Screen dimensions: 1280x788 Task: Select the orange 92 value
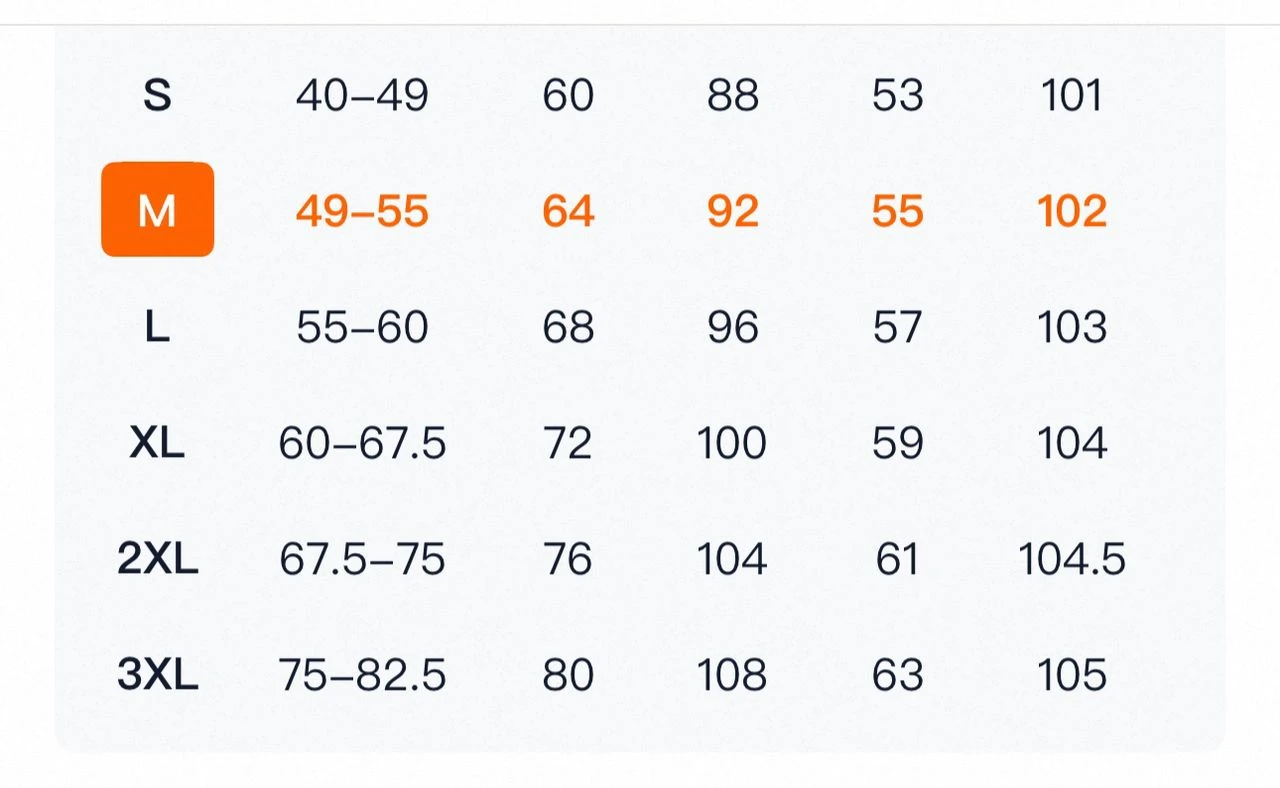(733, 211)
